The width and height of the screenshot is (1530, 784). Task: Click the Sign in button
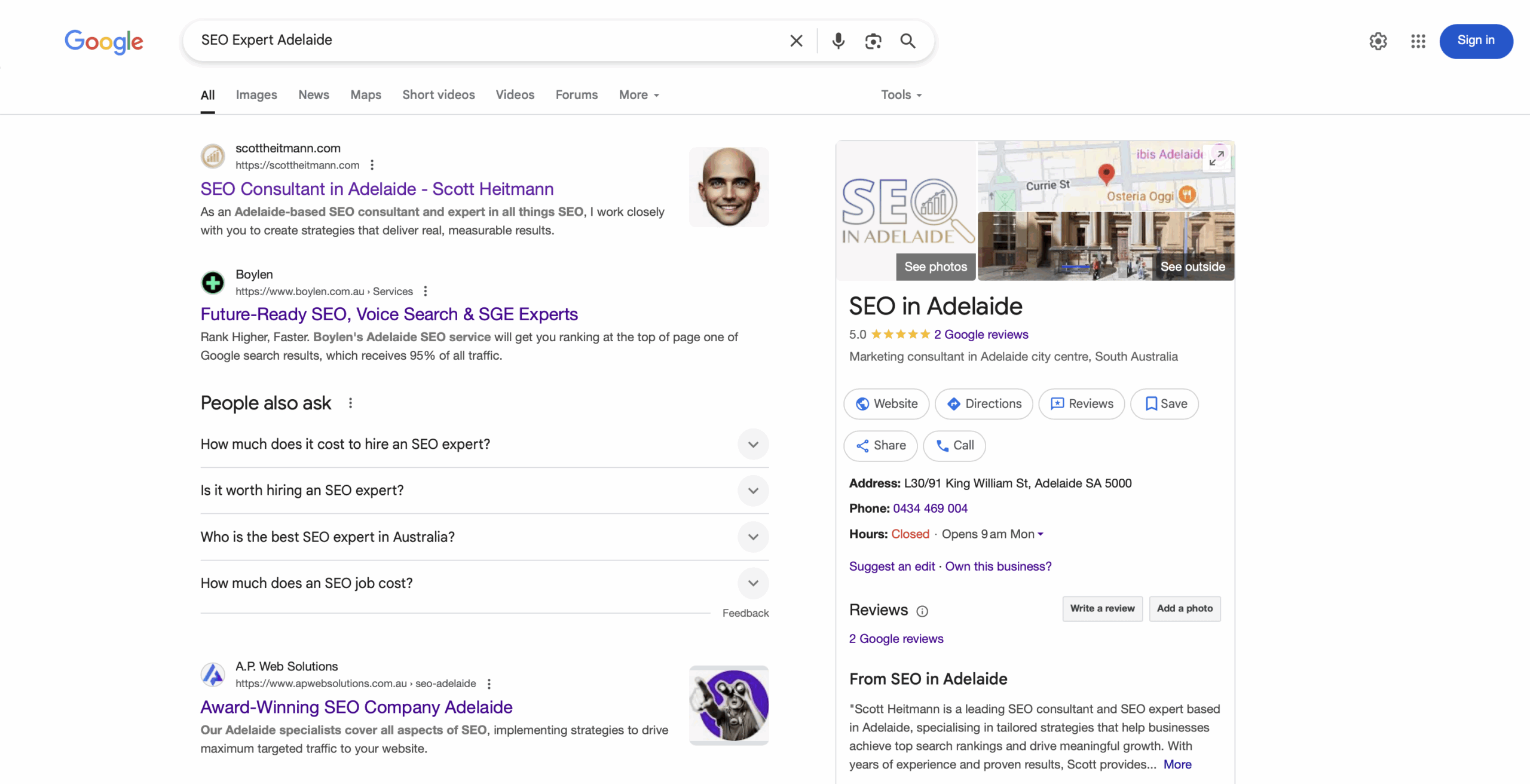click(x=1476, y=41)
